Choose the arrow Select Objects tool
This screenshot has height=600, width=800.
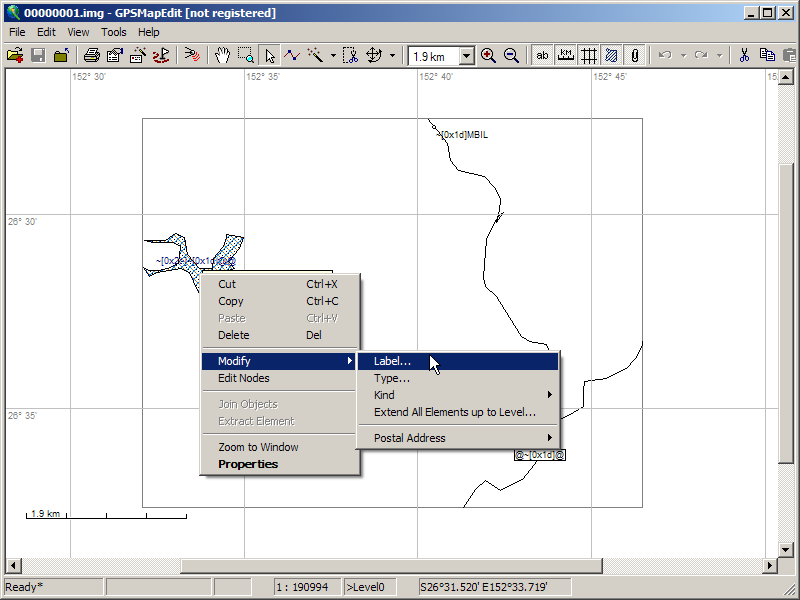coord(270,56)
